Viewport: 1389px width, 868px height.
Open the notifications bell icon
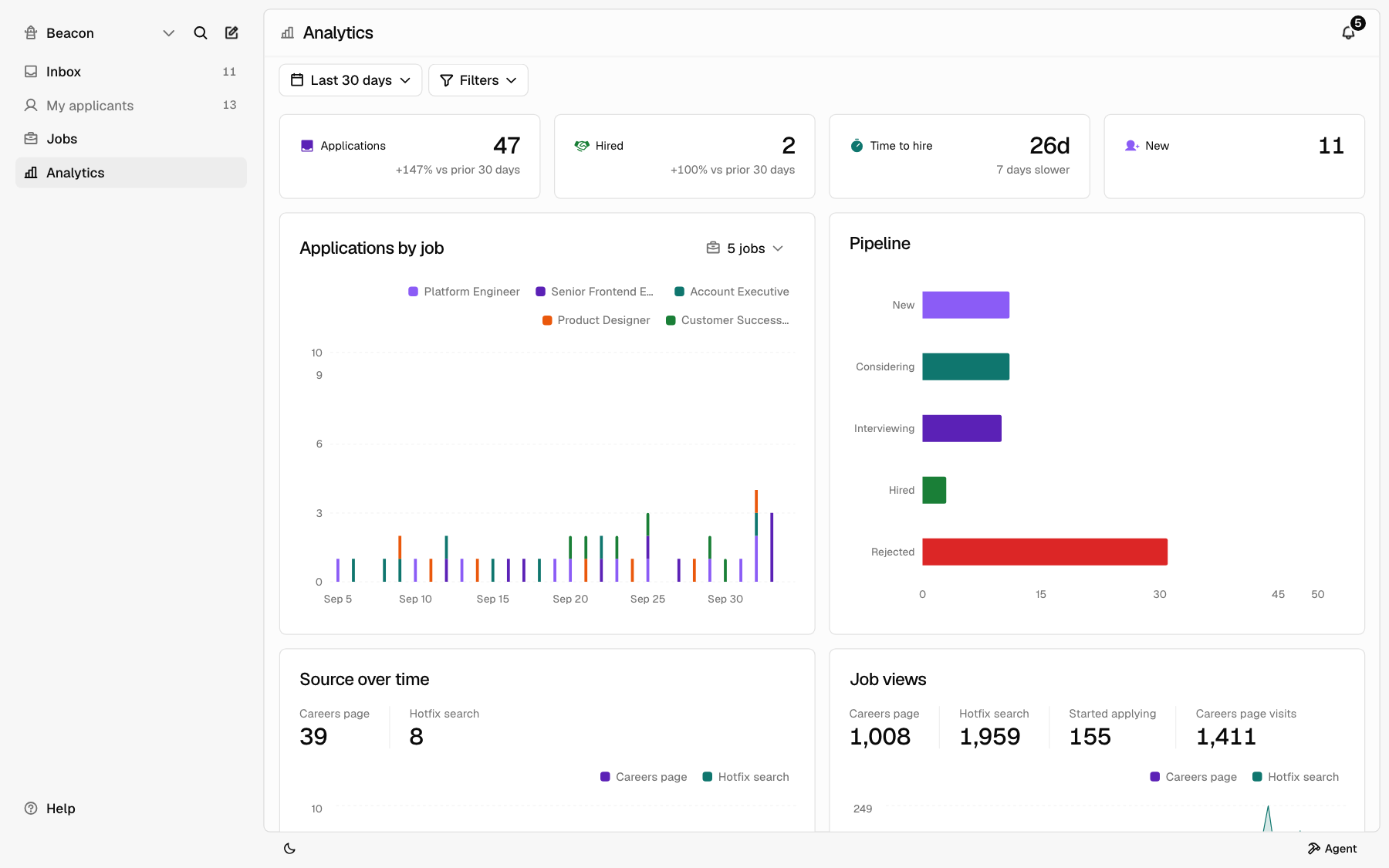pos(1348,32)
